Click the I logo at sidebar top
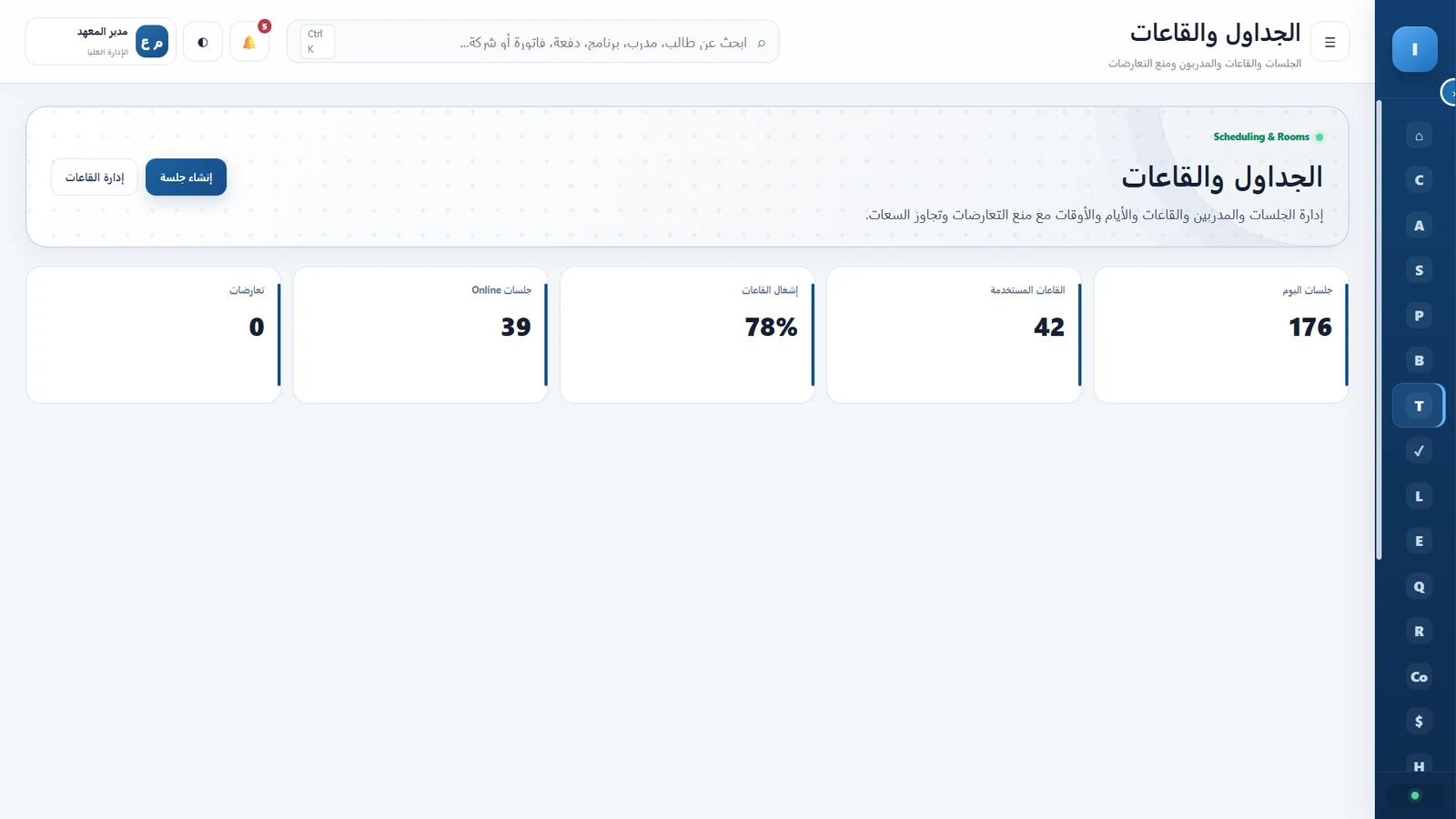Viewport: 1456px width, 819px height. pos(1414,49)
